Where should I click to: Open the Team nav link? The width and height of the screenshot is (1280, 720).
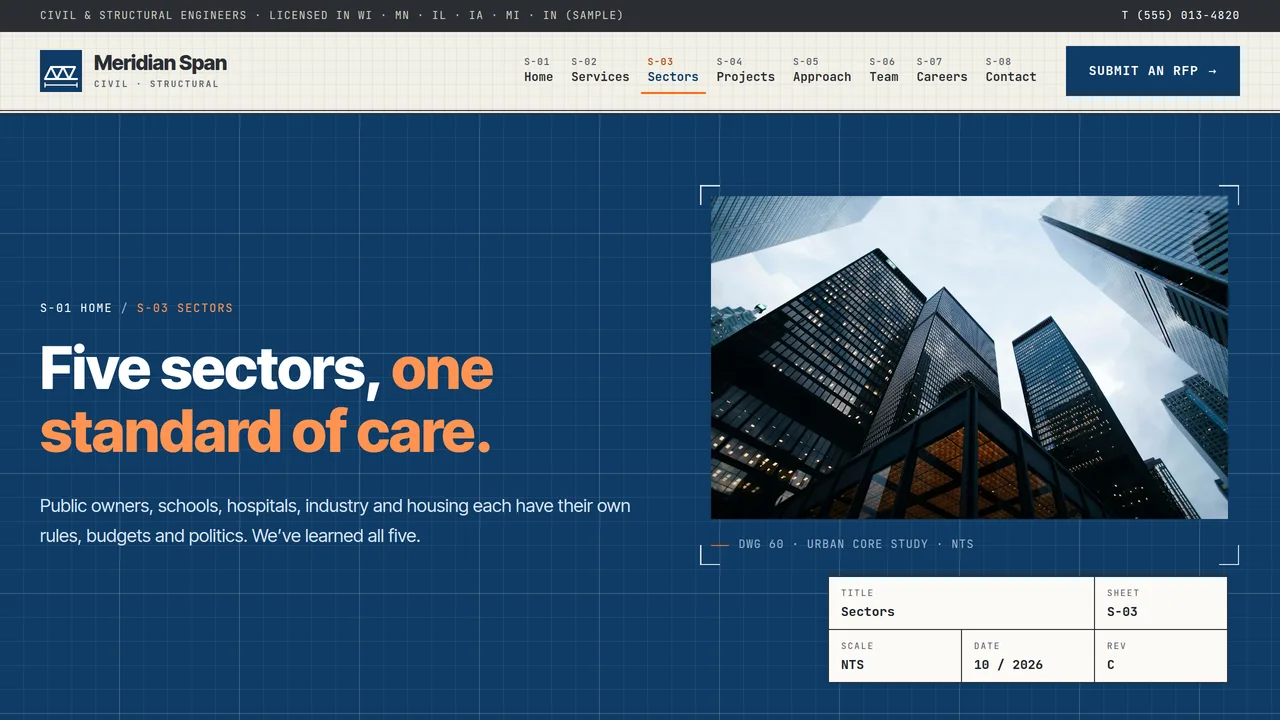[x=884, y=70]
